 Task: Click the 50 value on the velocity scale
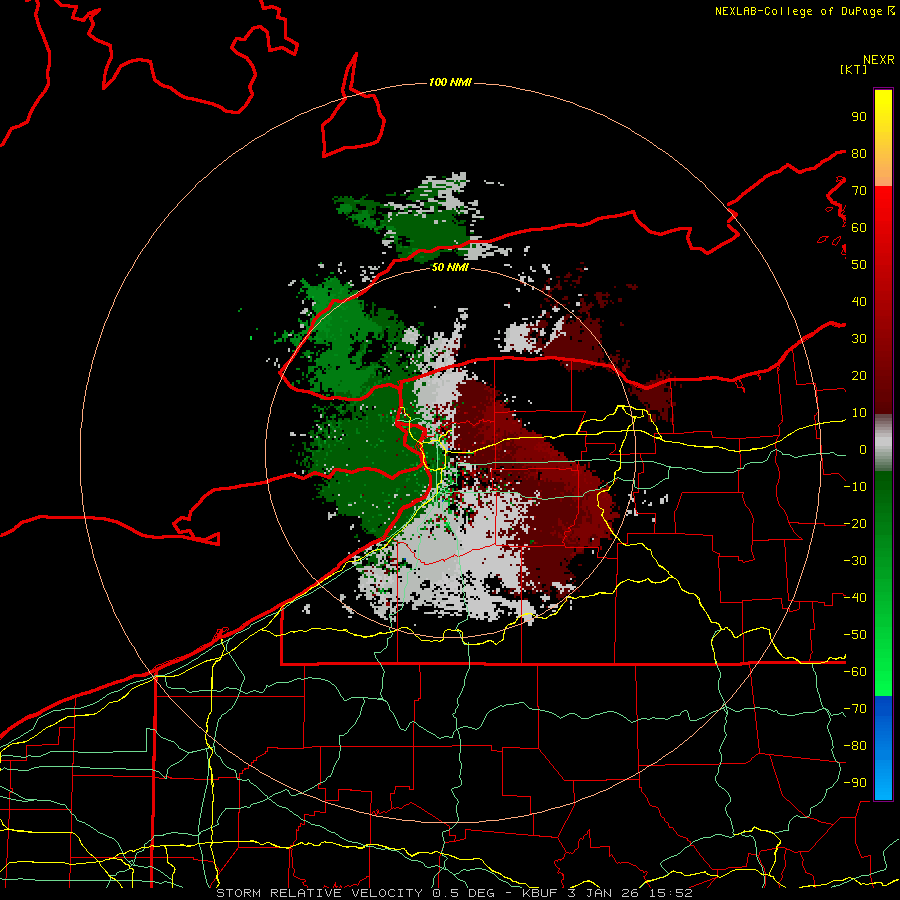[x=859, y=265]
